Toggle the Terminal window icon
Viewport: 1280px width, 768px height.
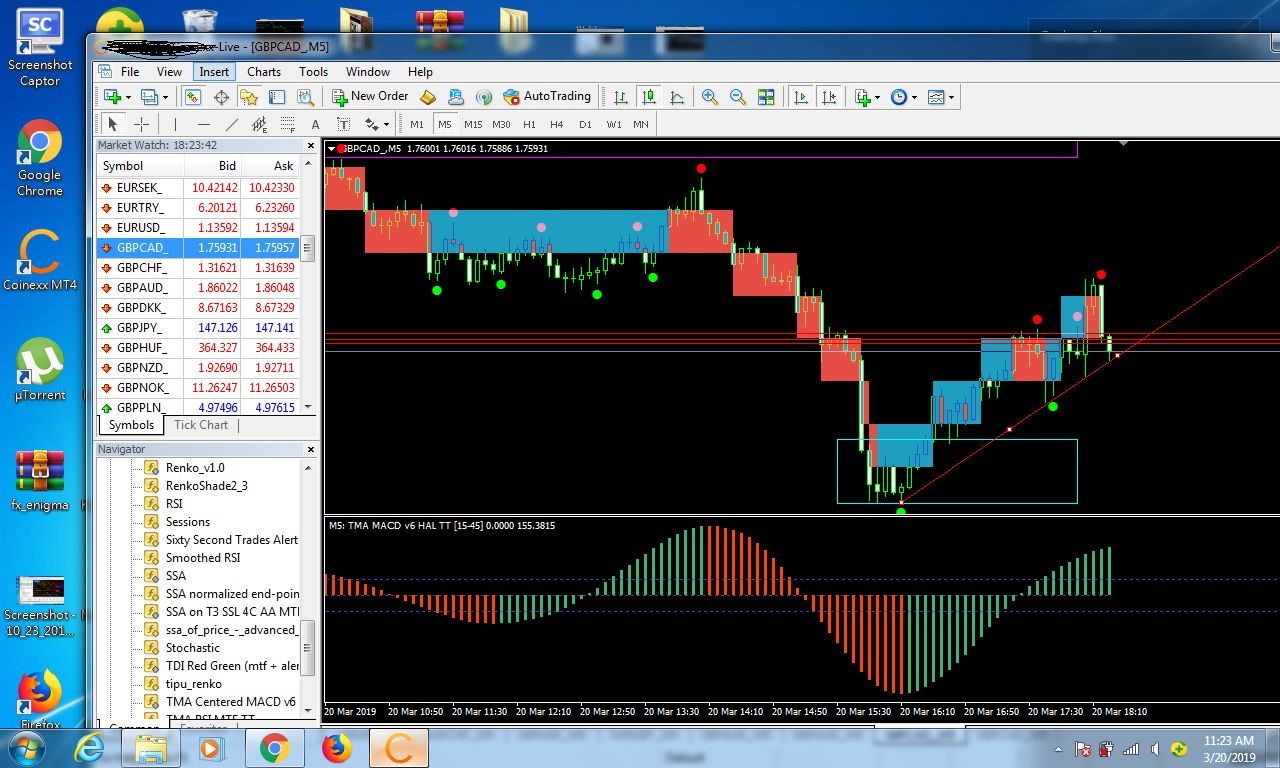coord(277,97)
